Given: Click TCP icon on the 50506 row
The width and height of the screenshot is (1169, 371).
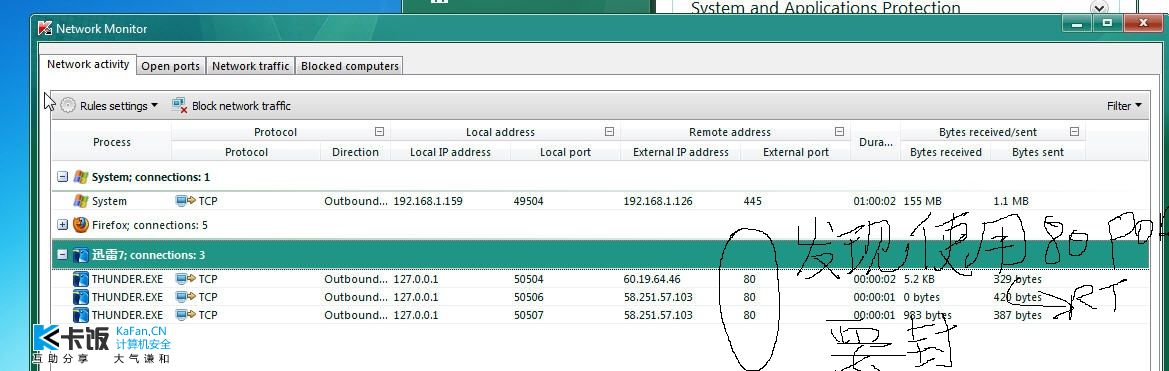Looking at the screenshot, I should (x=186, y=297).
